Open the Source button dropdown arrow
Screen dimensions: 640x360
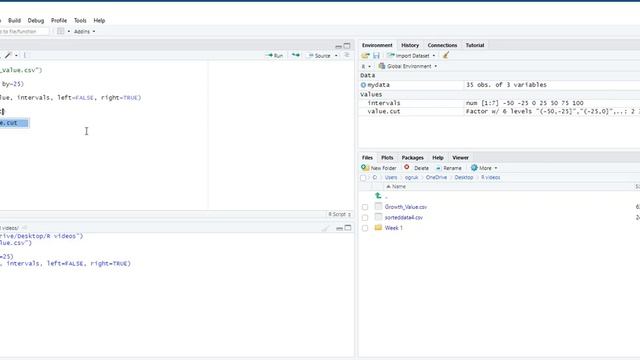pos(336,56)
